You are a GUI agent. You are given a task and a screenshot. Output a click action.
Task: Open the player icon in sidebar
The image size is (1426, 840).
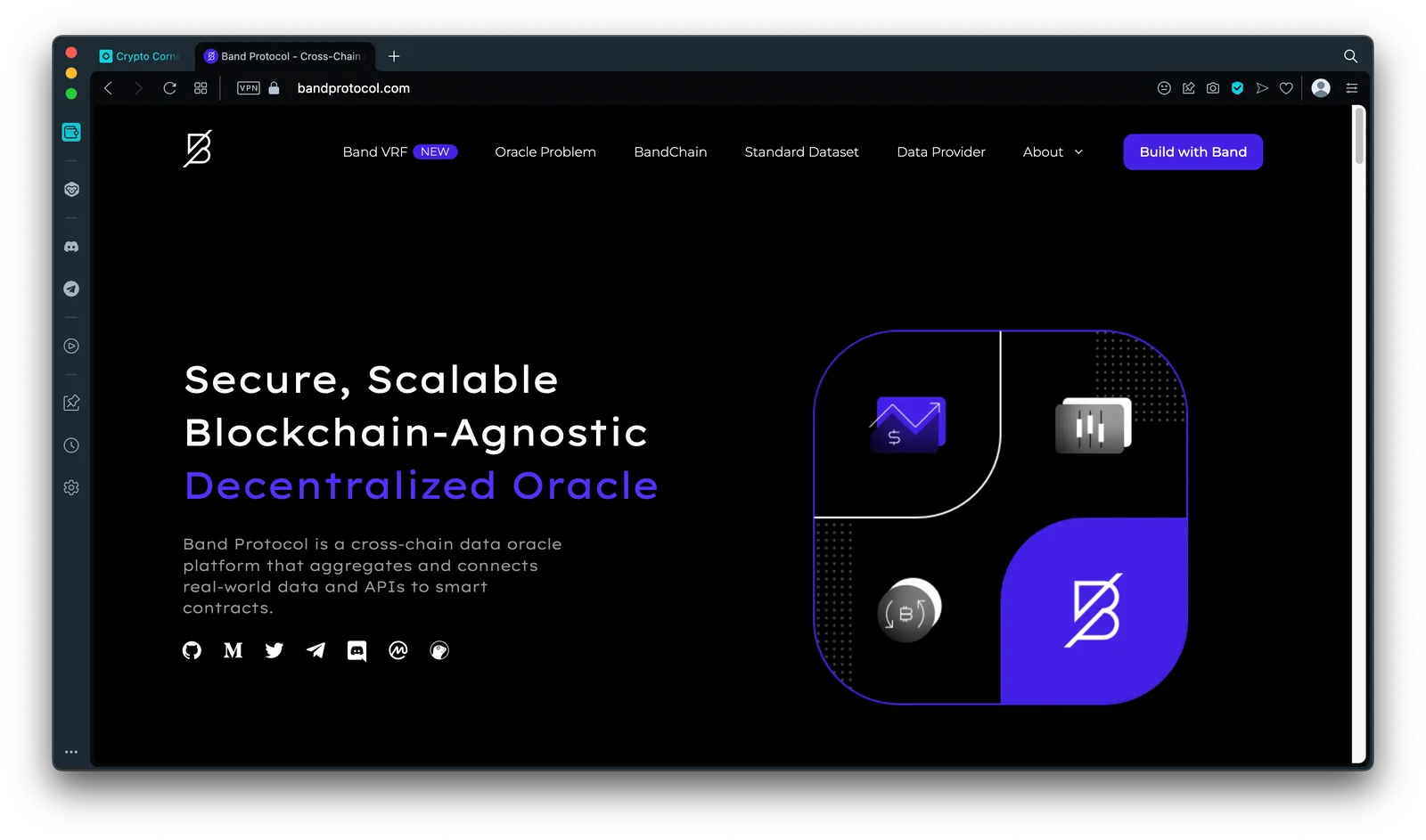pyautogui.click(x=71, y=346)
